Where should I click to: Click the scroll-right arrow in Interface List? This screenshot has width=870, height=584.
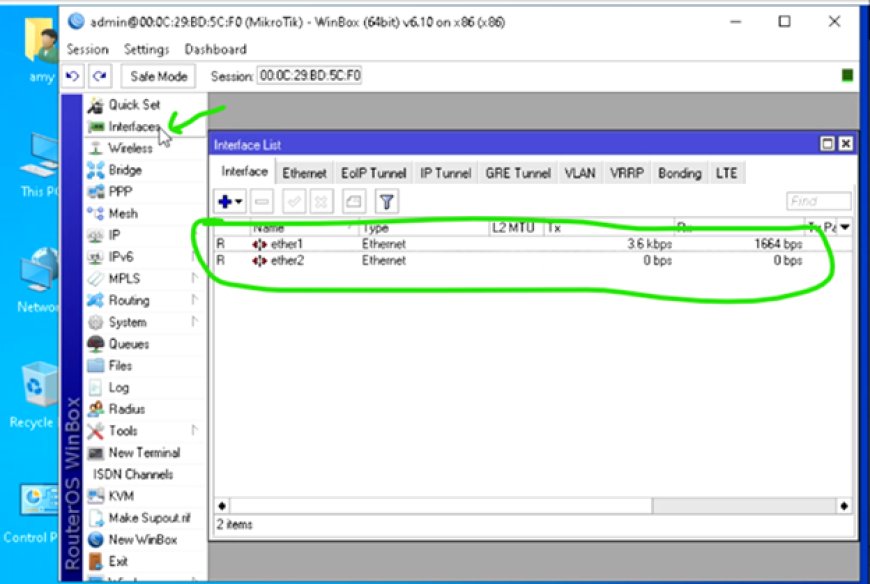pyautogui.click(x=844, y=506)
